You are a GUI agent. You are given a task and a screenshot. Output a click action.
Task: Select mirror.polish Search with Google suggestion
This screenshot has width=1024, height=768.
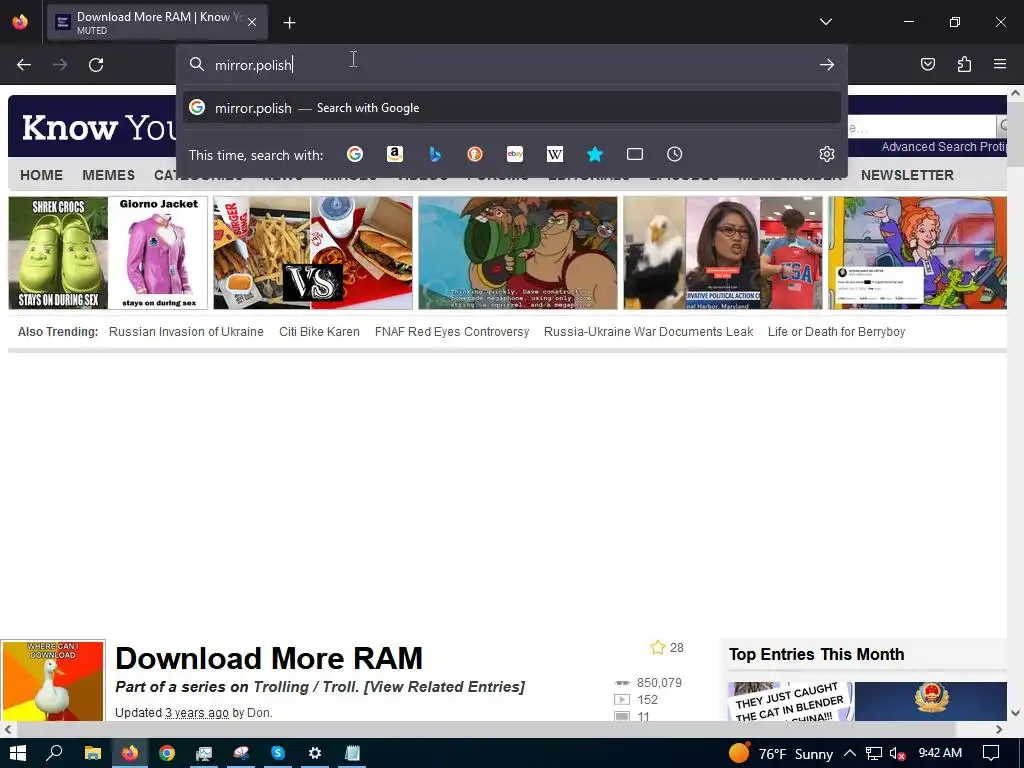point(512,108)
